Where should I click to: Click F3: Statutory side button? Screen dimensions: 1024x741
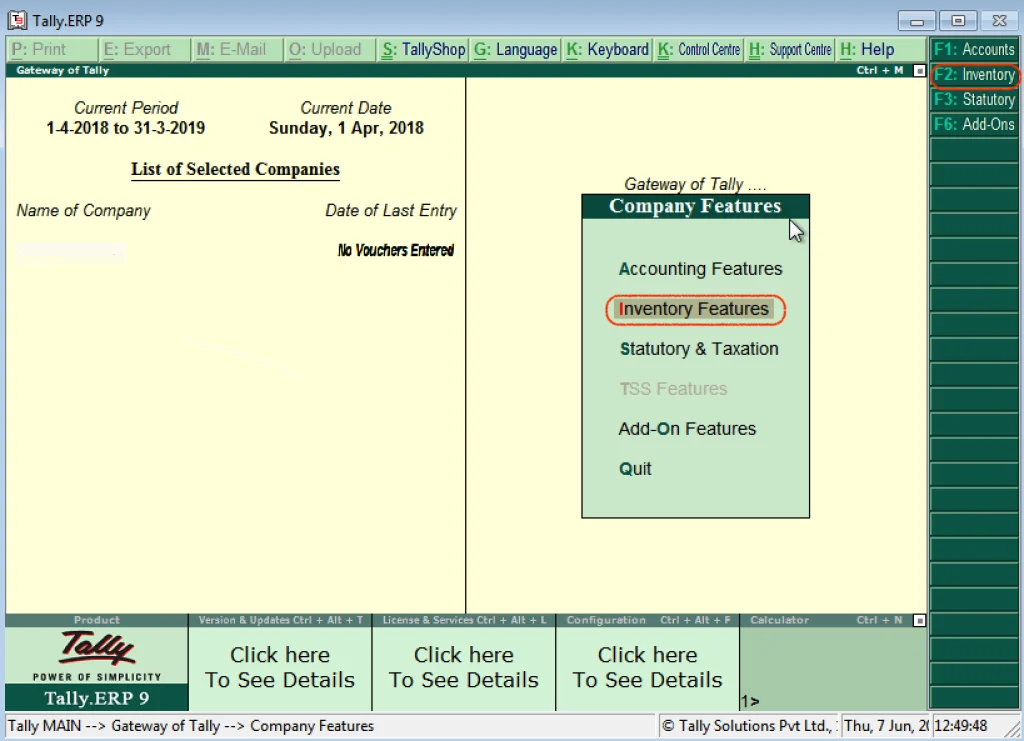click(x=974, y=99)
